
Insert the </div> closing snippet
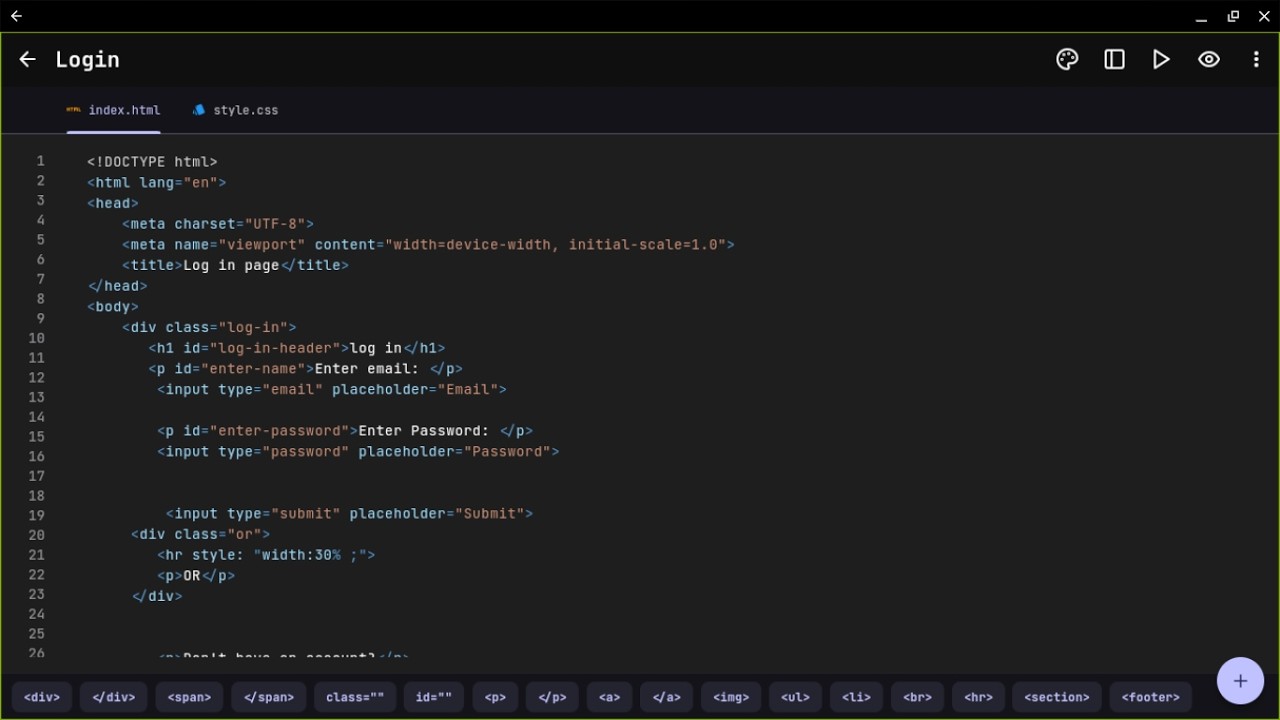coord(113,697)
